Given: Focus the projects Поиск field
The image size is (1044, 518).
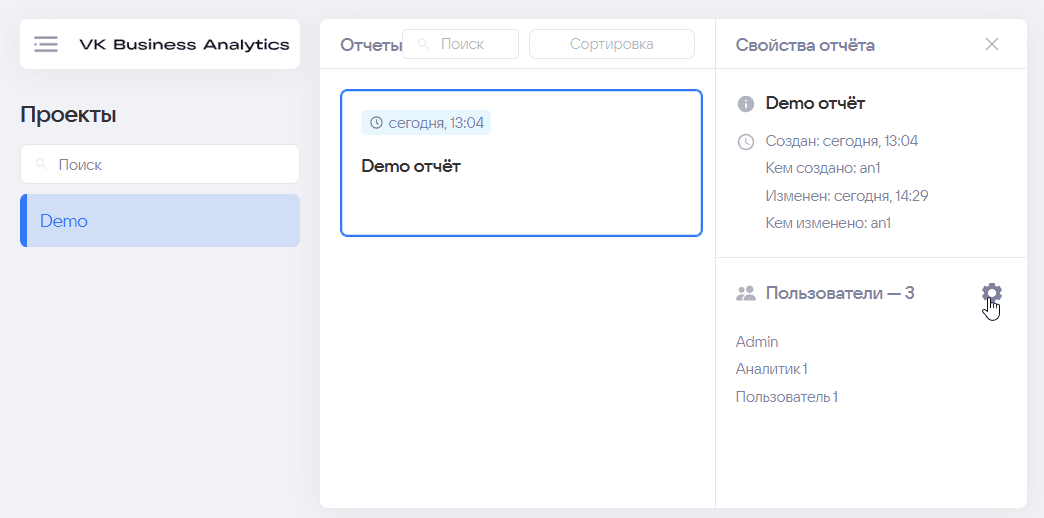Looking at the screenshot, I should (160, 164).
